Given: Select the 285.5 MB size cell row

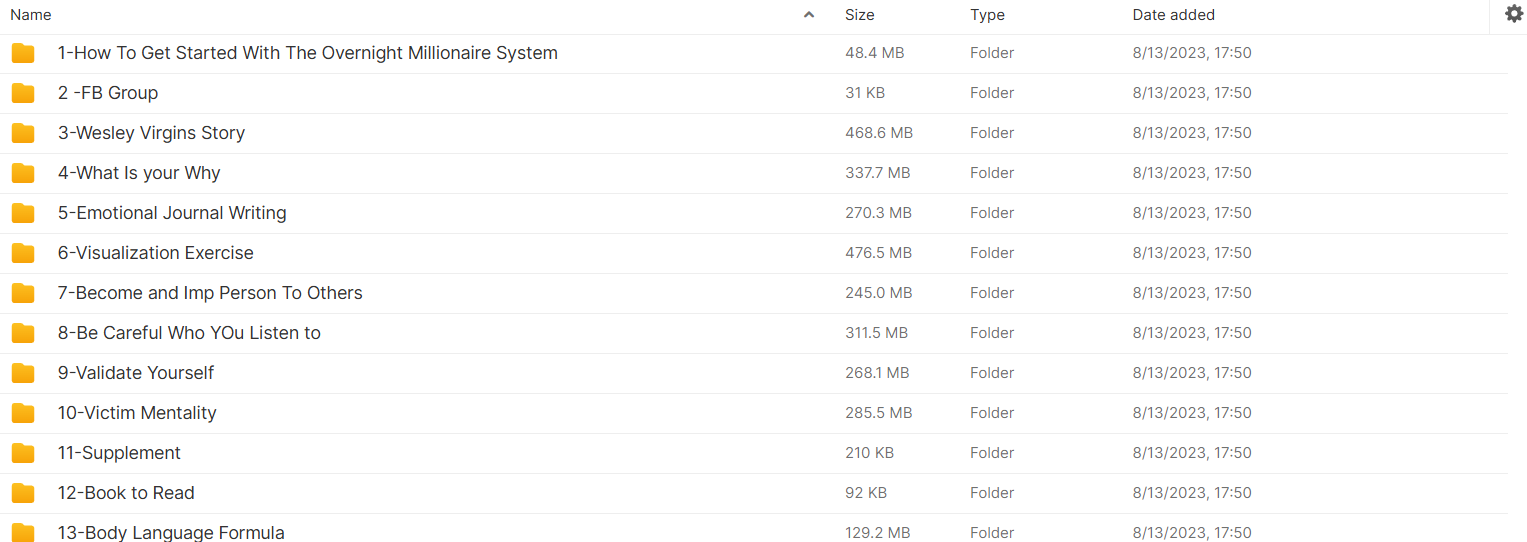Looking at the screenshot, I should tap(878, 413).
